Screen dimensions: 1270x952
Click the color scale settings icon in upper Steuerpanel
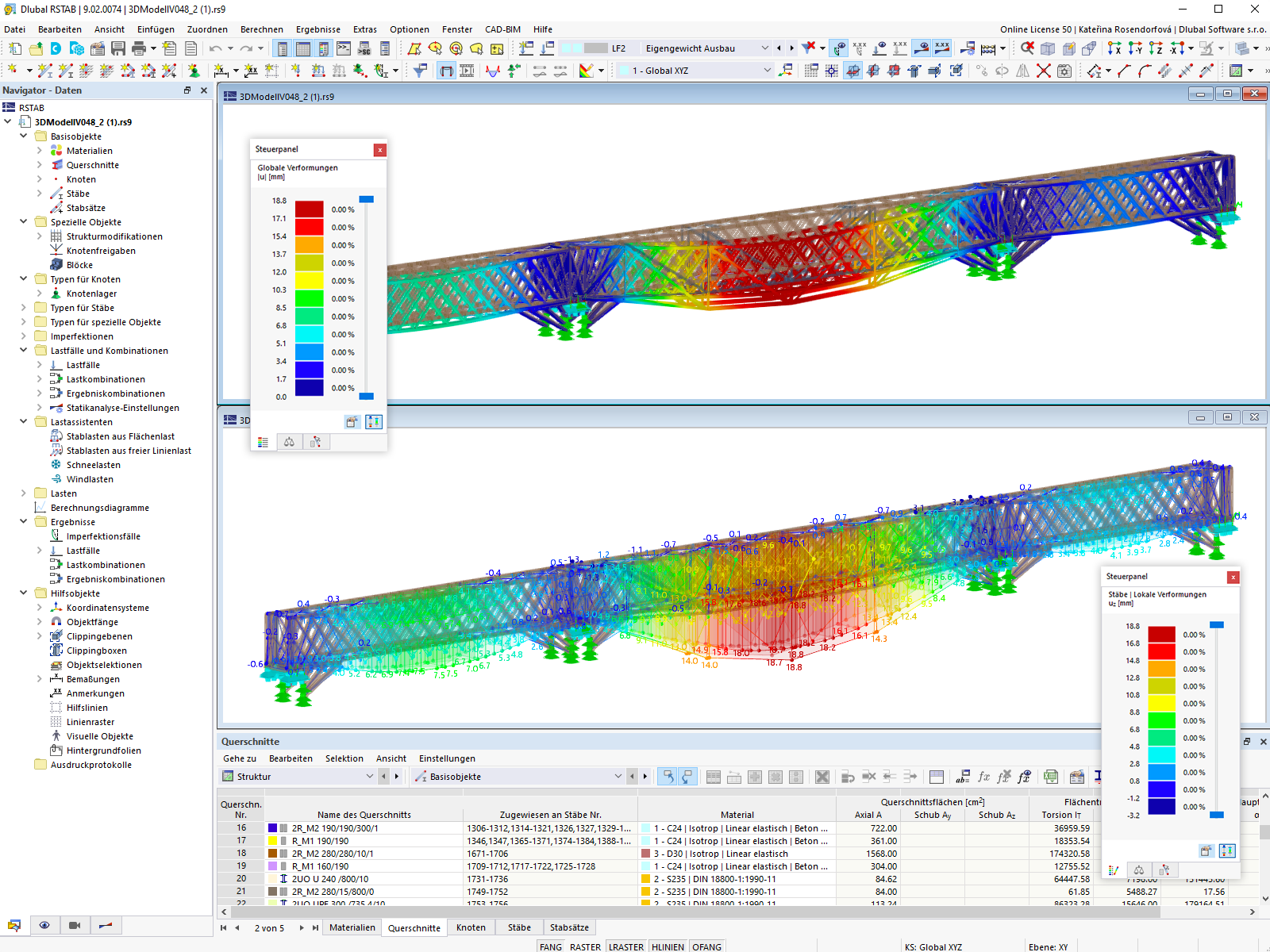374,422
